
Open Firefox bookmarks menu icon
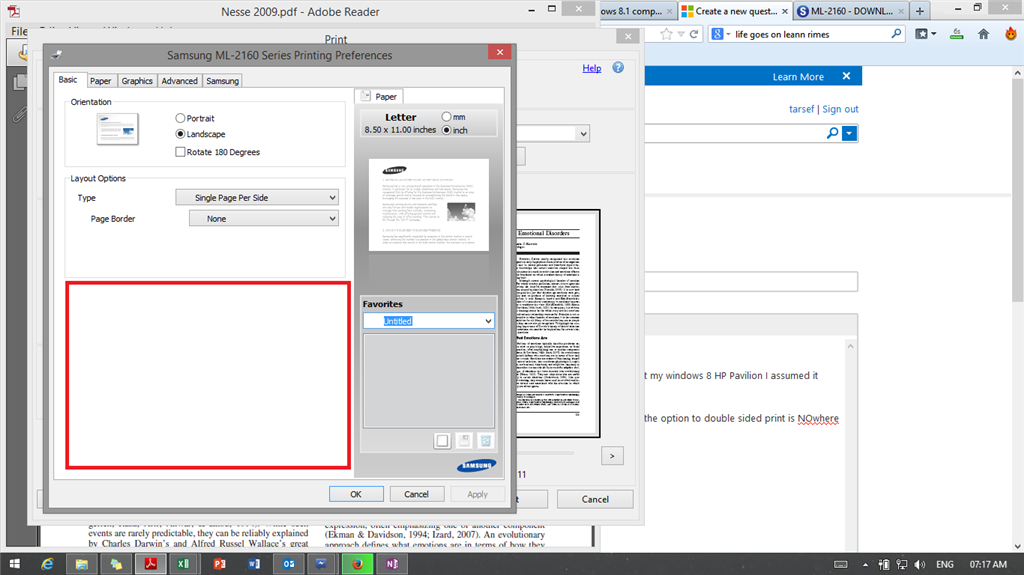coord(925,34)
